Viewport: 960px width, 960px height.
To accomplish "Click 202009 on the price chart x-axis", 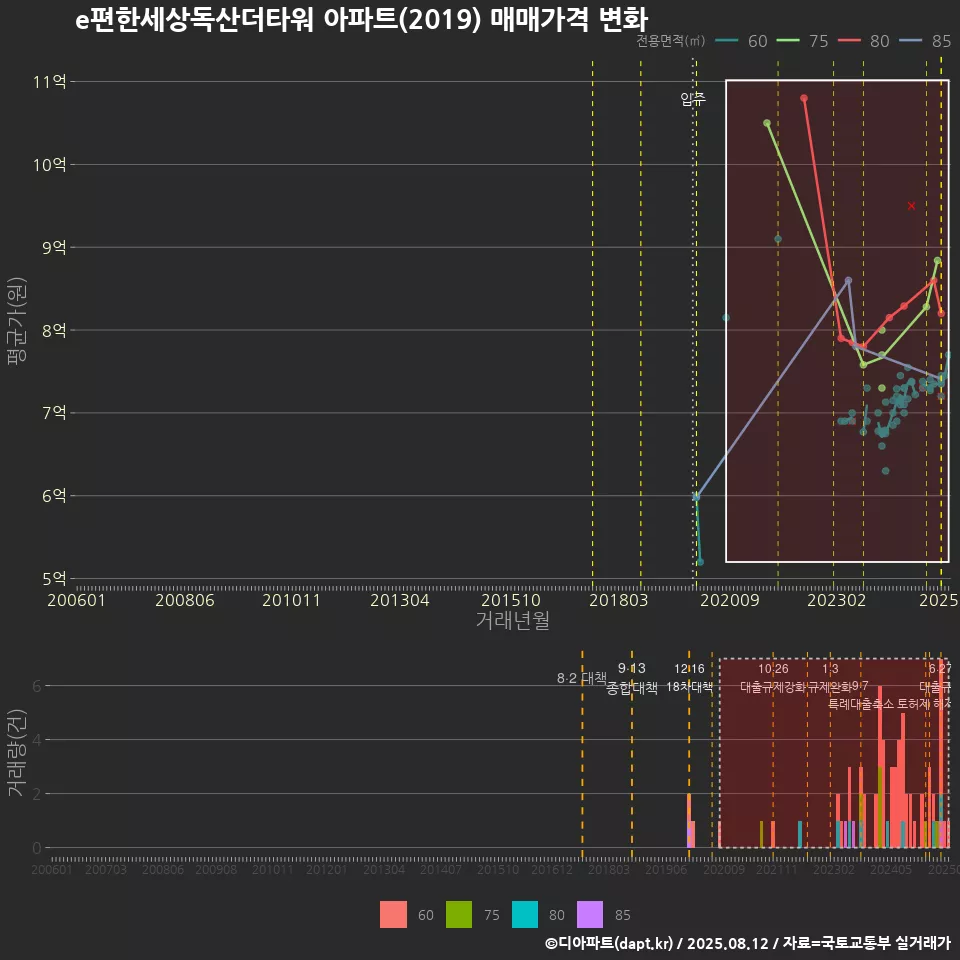I will (x=729, y=600).
